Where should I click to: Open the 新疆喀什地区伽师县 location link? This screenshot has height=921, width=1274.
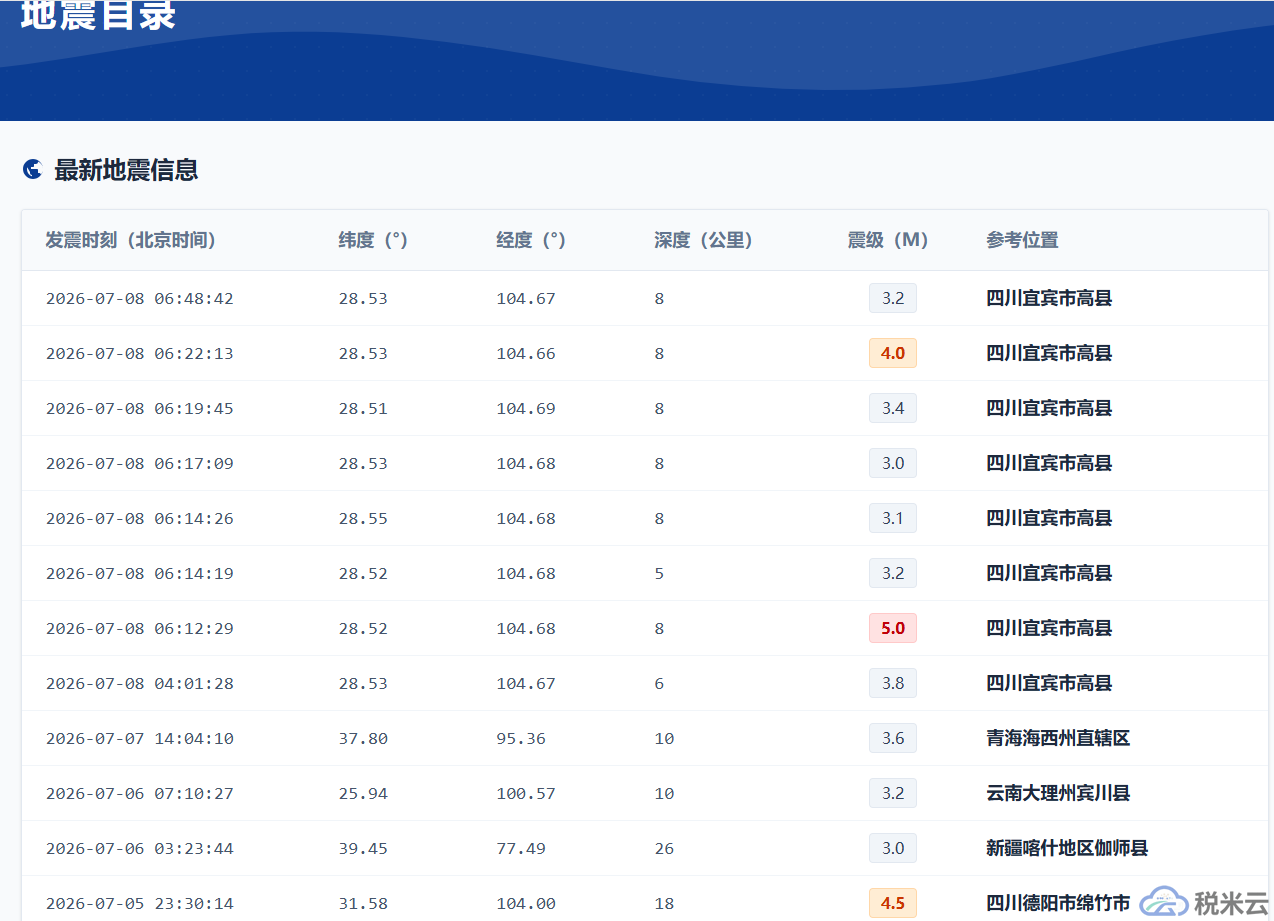1067,848
